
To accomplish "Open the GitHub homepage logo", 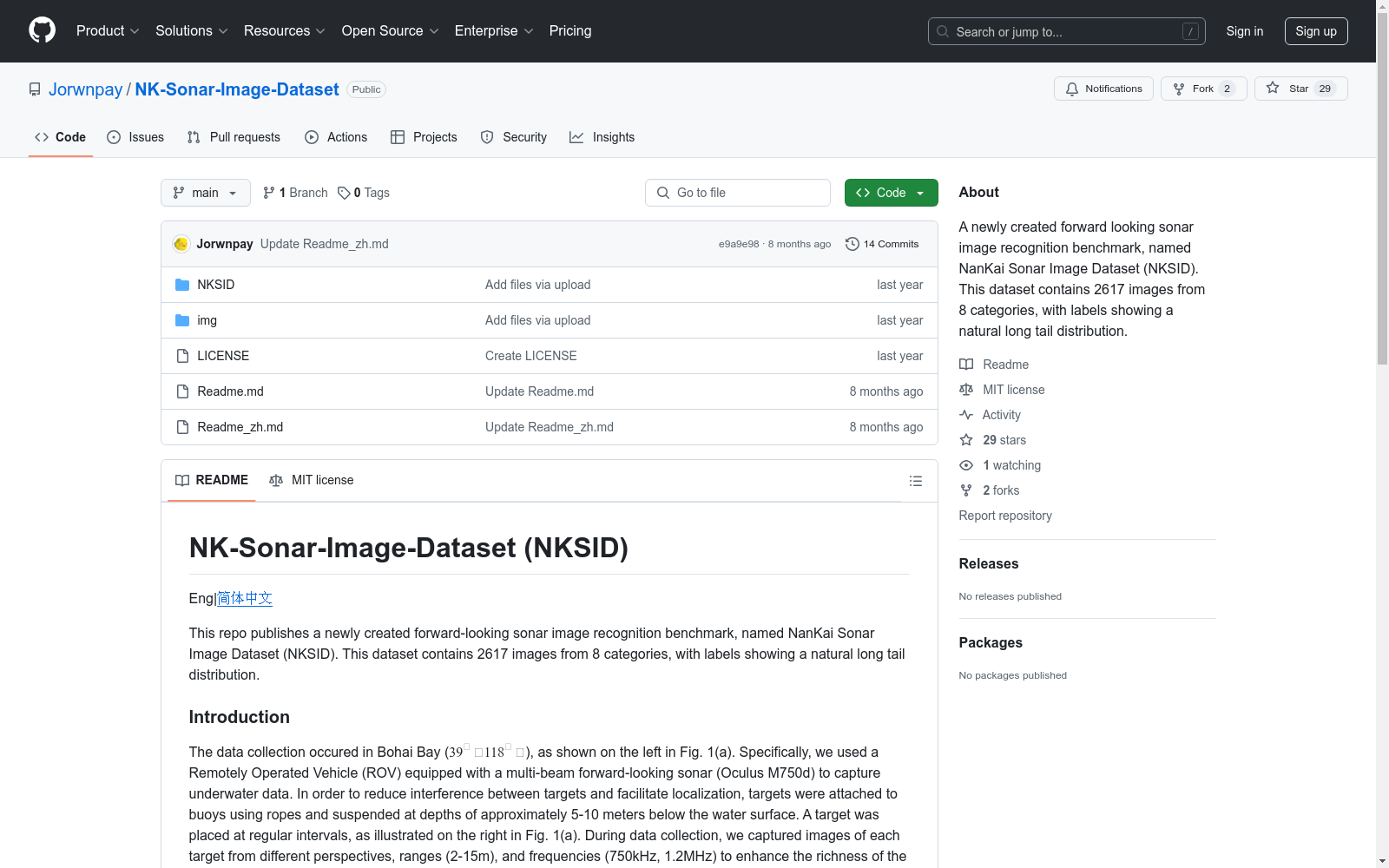I will [42, 30].
